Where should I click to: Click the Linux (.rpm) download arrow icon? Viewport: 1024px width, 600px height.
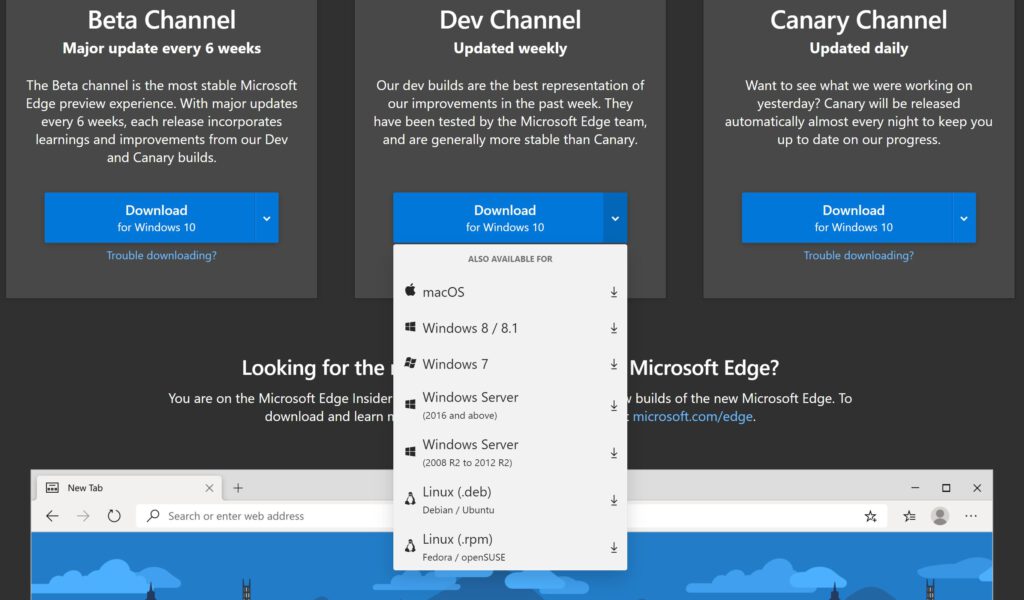pyautogui.click(x=614, y=548)
